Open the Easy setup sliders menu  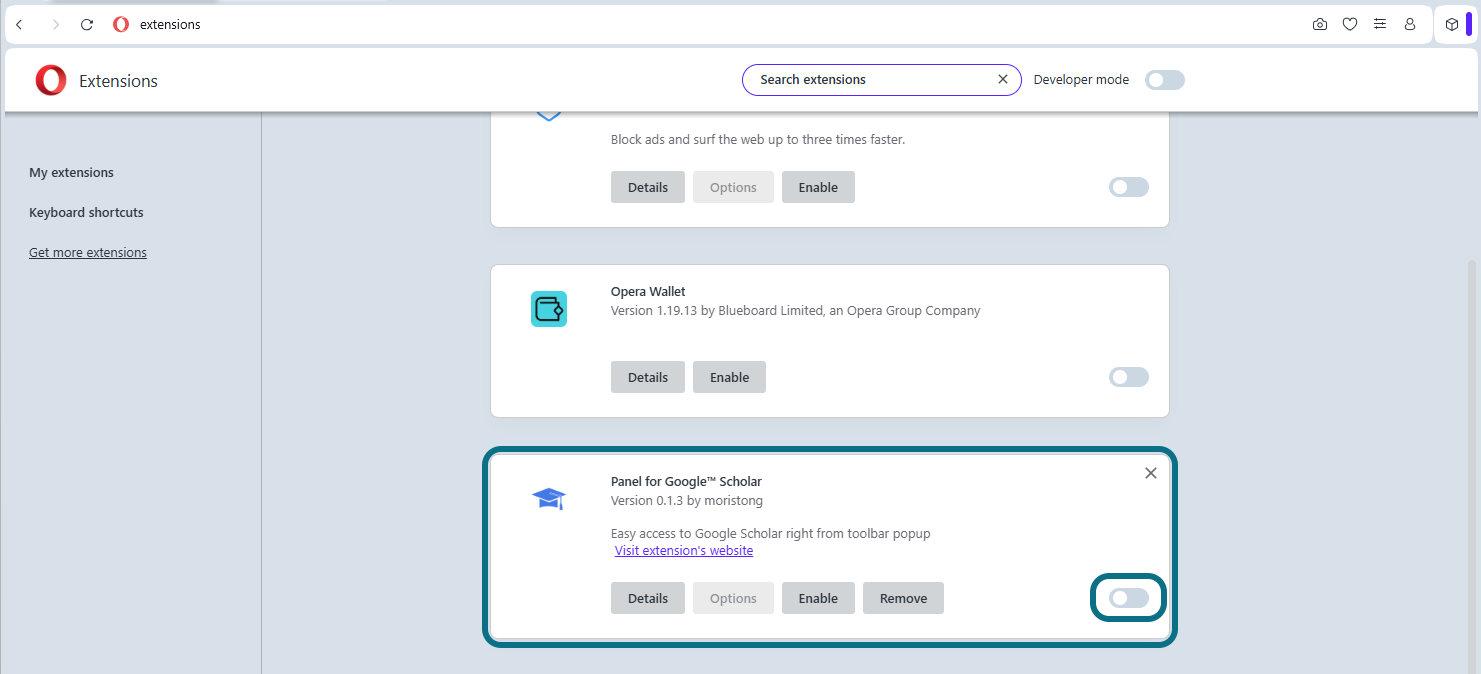[x=1380, y=25]
